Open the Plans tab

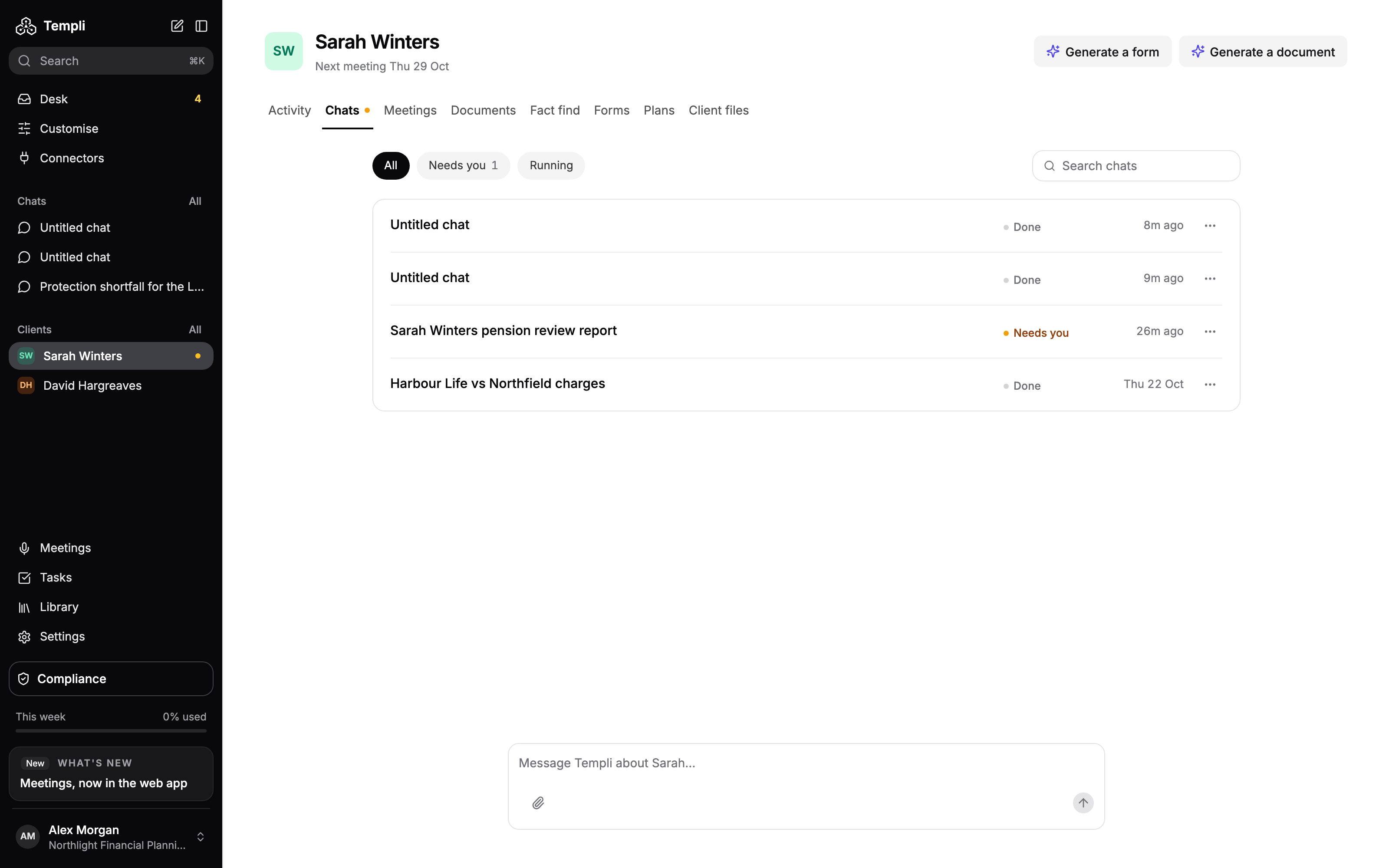[x=659, y=110]
